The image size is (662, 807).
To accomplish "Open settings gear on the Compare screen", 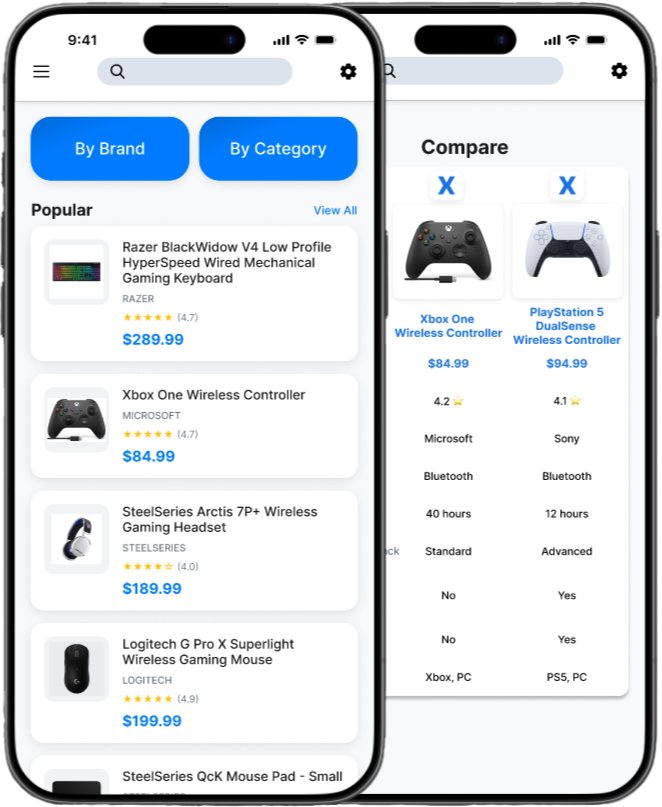I will tap(619, 71).
